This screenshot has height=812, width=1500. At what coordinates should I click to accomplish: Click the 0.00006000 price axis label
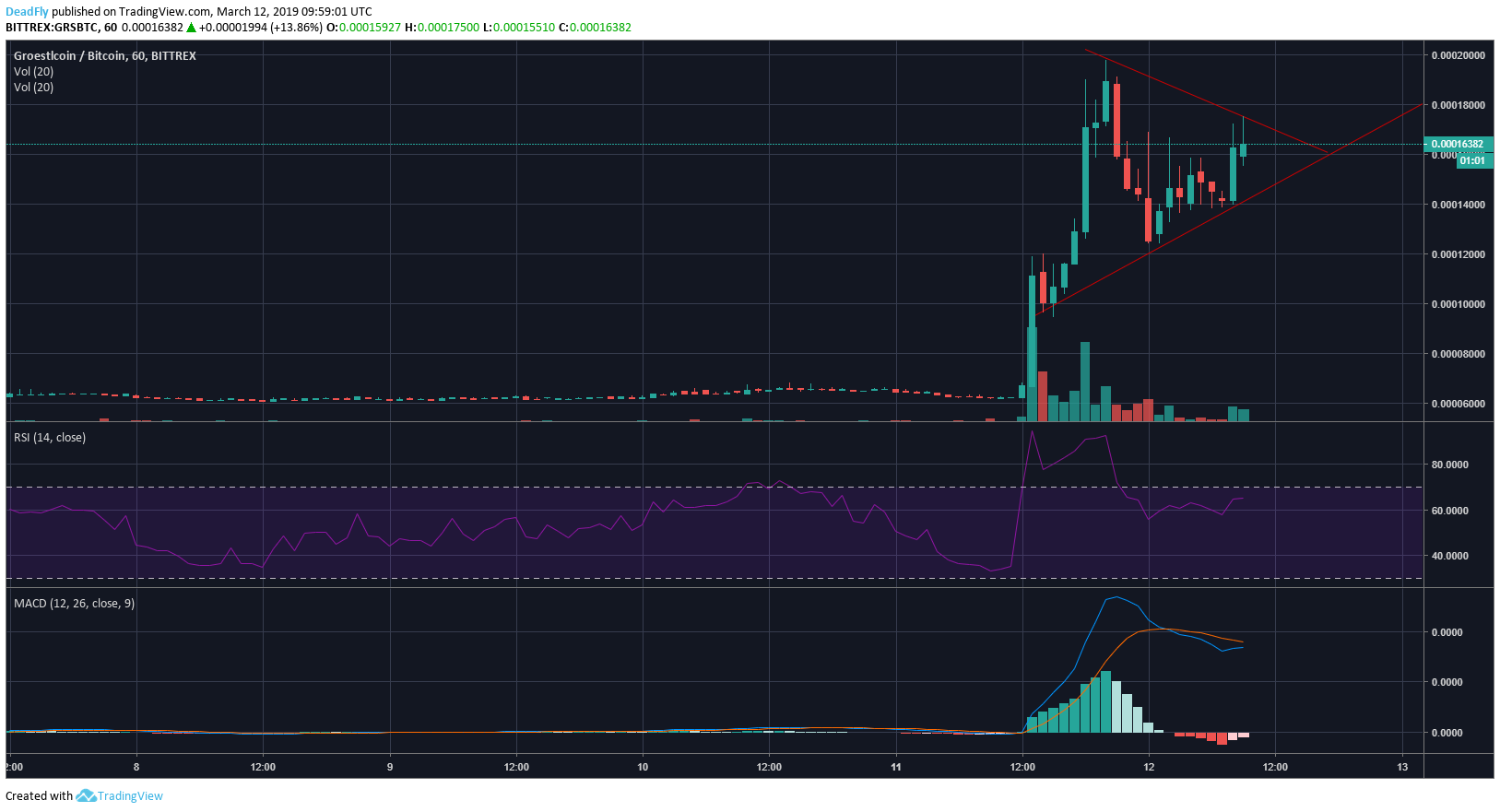coord(1458,404)
